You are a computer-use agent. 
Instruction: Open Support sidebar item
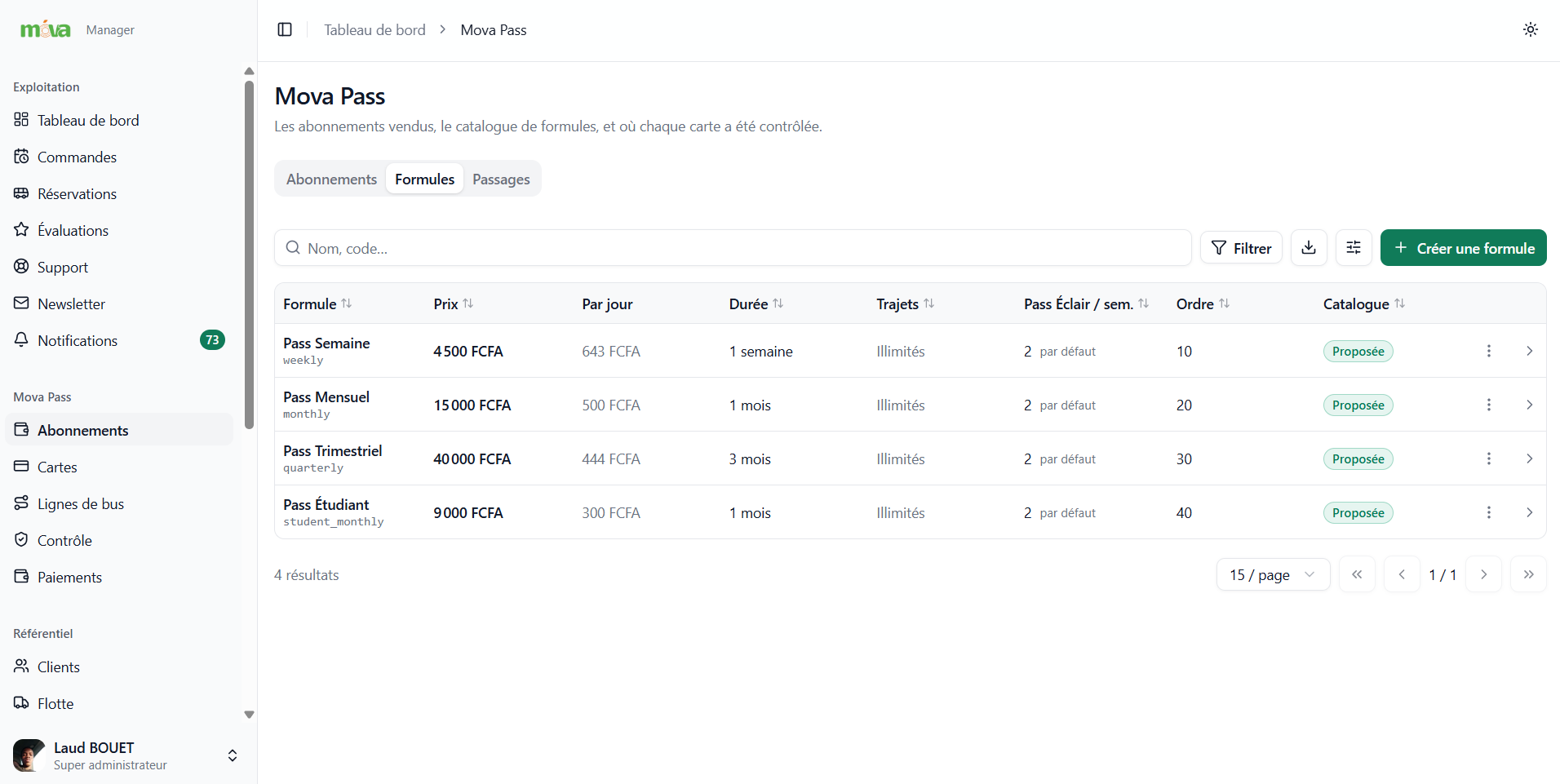[x=119, y=267]
